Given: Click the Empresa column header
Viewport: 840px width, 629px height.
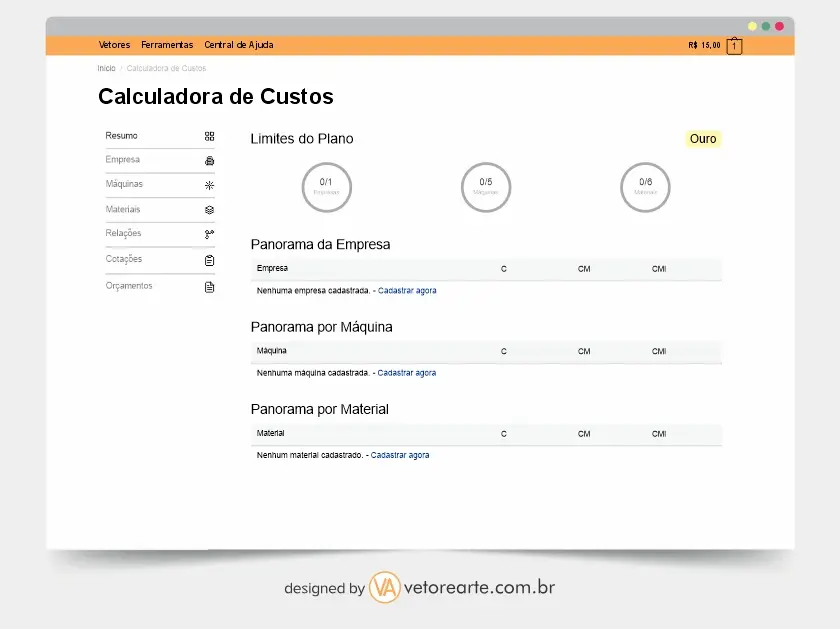Looking at the screenshot, I should tap(272, 268).
